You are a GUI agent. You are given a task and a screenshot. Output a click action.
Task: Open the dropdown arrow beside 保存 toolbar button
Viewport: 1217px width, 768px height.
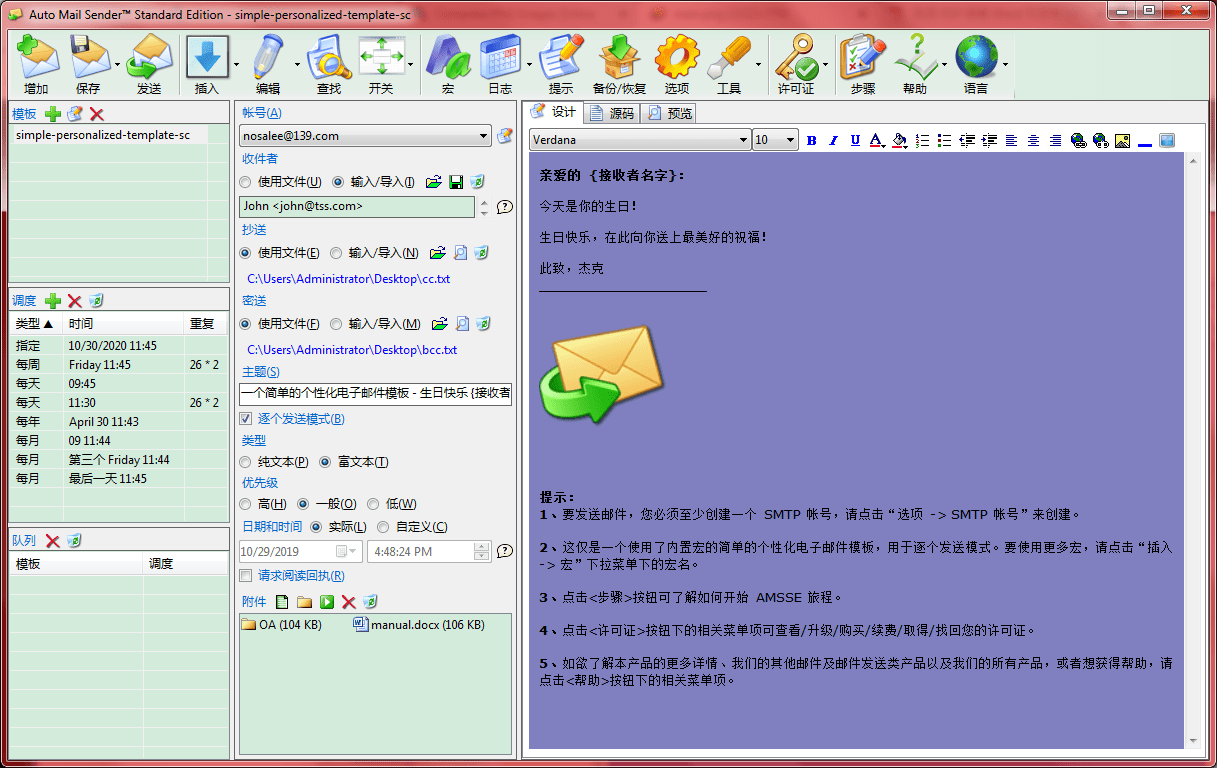tap(119, 64)
